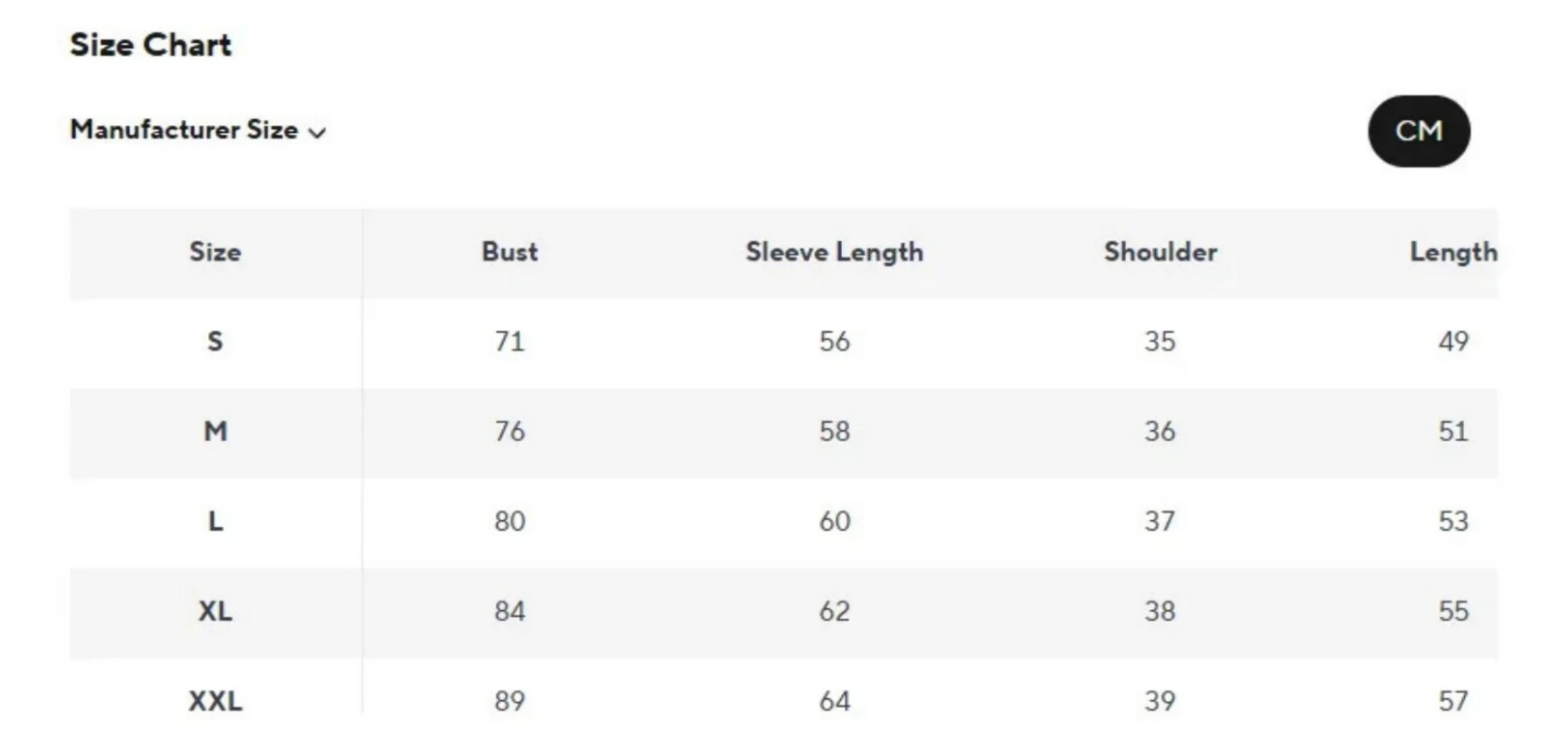Click sleeve length value 58 for M
The image size is (1568, 743).
pyautogui.click(x=834, y=431)
